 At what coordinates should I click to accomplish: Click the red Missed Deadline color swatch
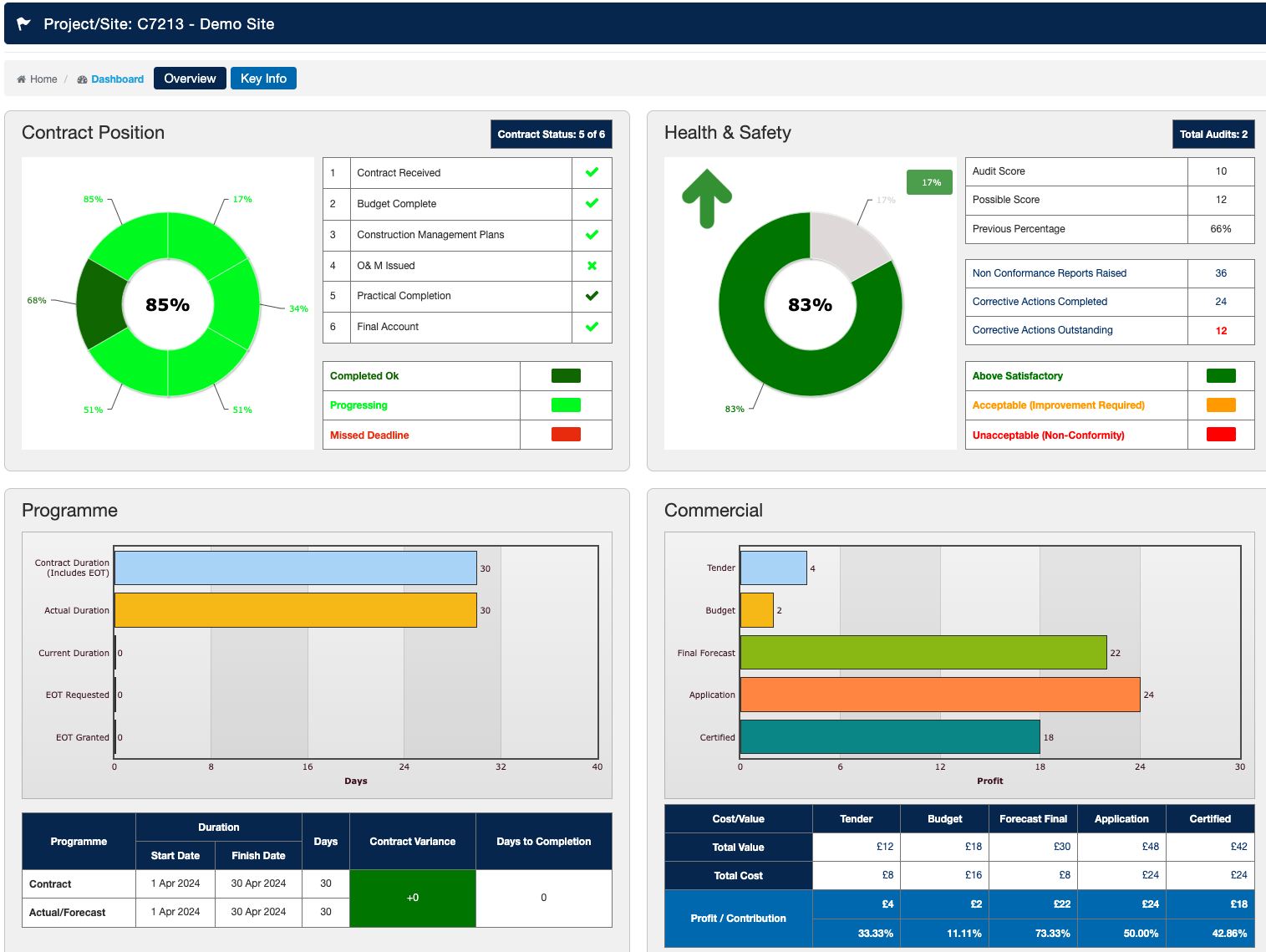pos(566,435)
